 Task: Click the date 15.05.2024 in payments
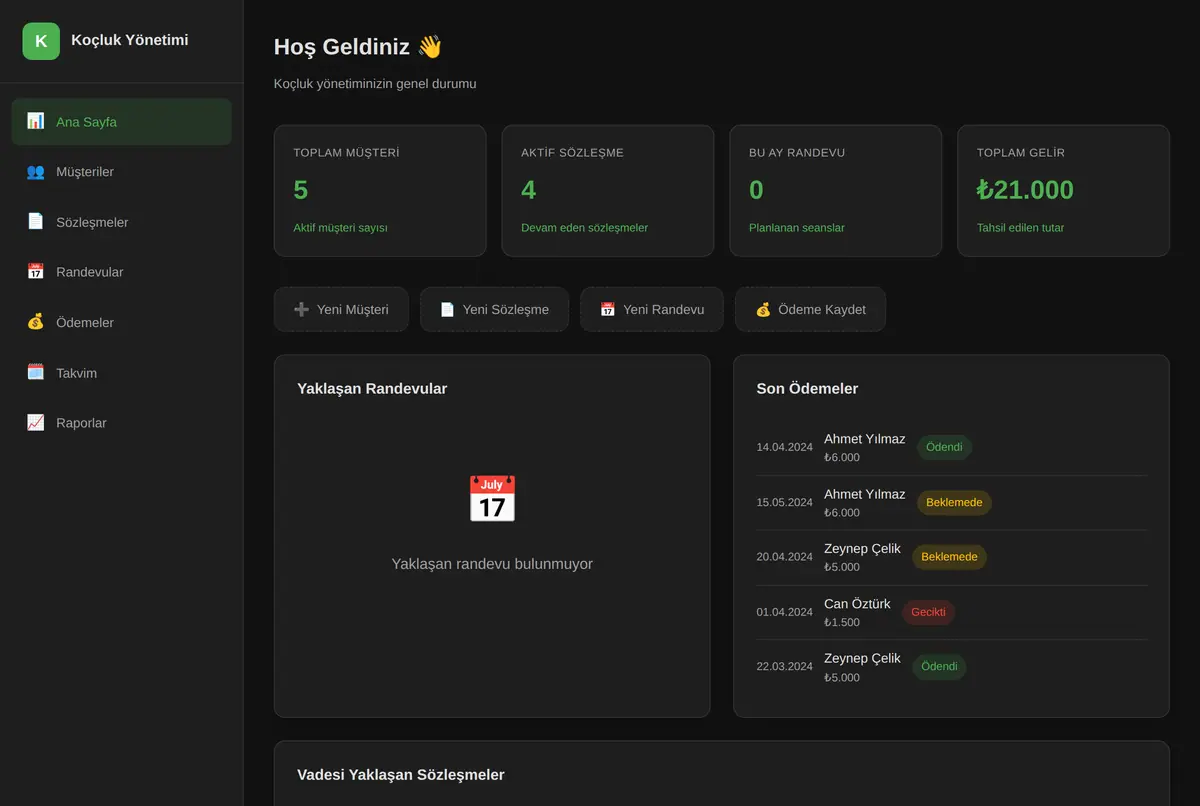(x=785, y=502)
